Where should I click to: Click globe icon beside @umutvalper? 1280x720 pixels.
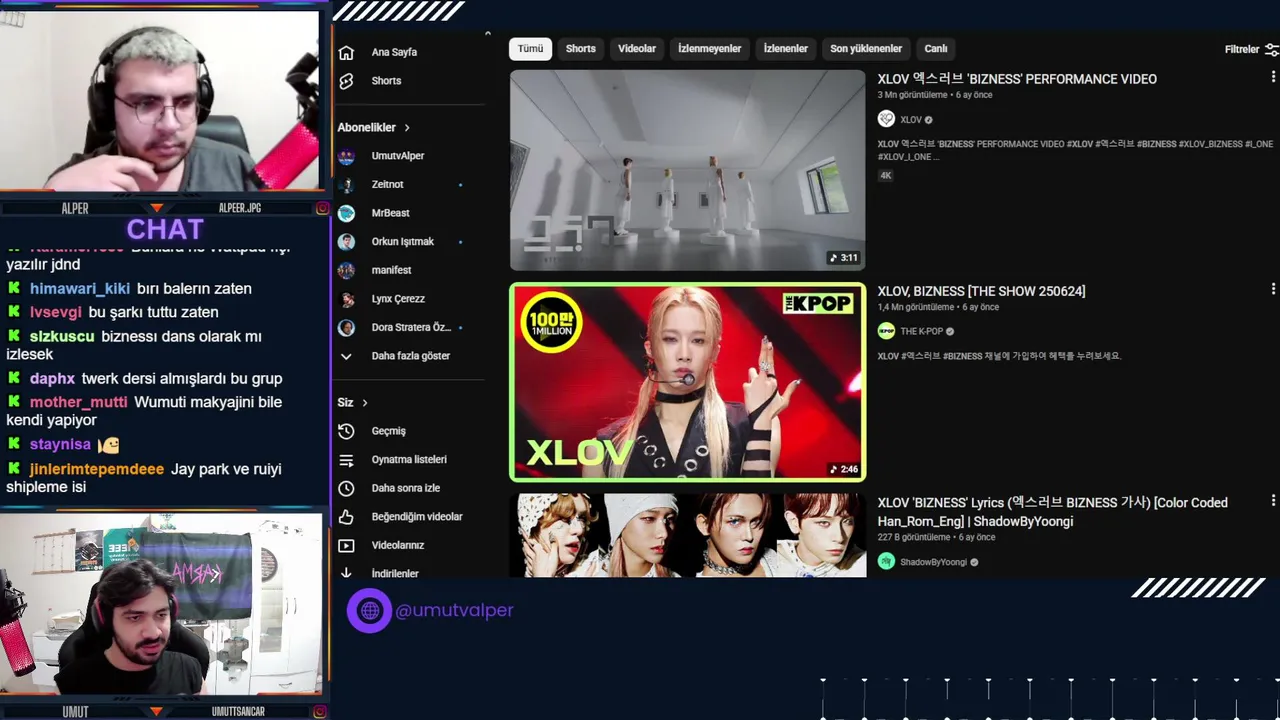click(x=369, y=610)
